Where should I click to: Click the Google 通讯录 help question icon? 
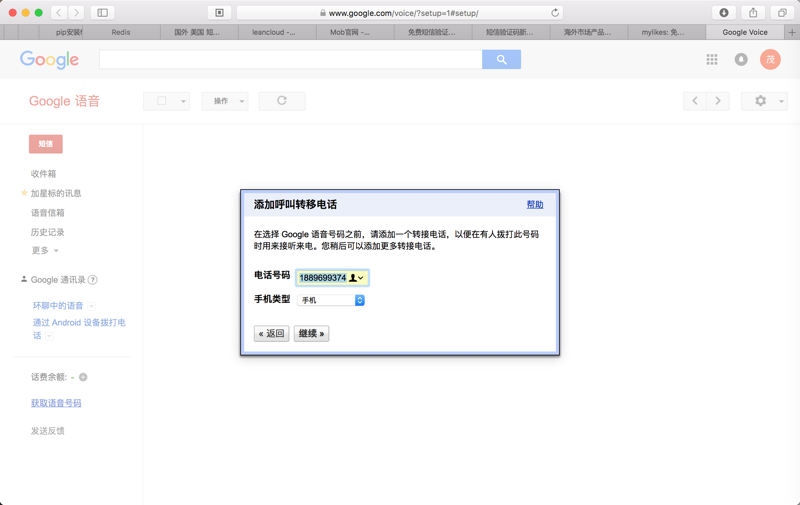click(93, 280)
